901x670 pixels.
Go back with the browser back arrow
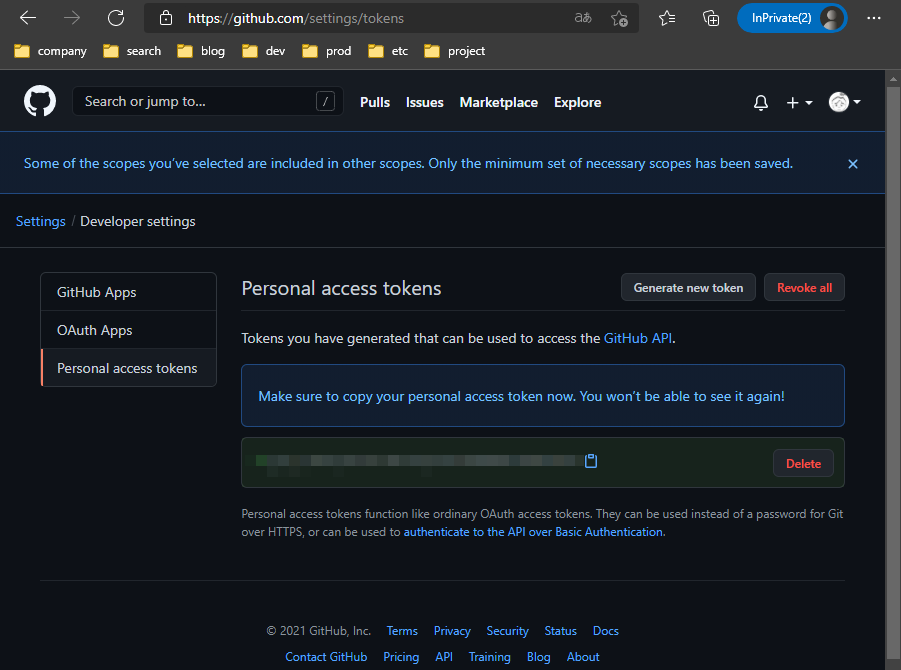(28, 18)
